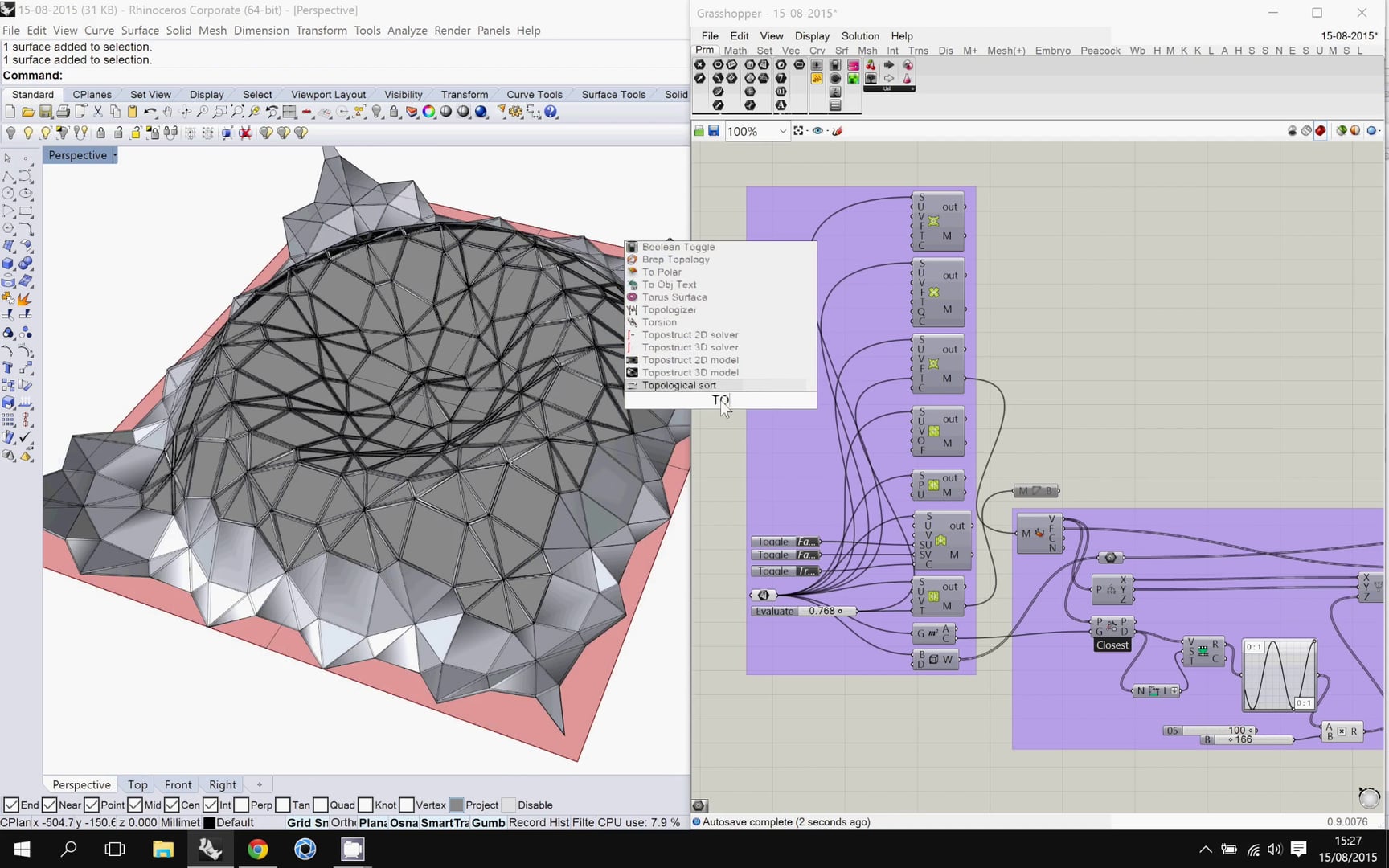Switch to the Top viewport tab
Image resolution: width=1389 pixels, height=868 pixels.
[137, 784]
